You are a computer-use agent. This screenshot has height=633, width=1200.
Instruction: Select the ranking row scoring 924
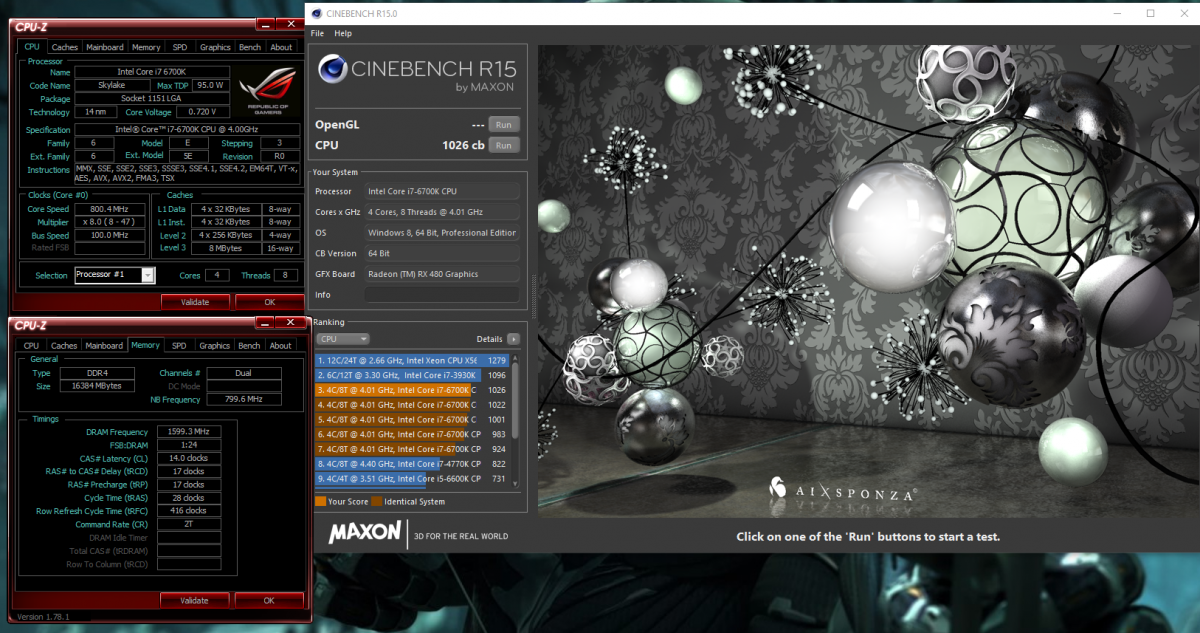point(411,450)
